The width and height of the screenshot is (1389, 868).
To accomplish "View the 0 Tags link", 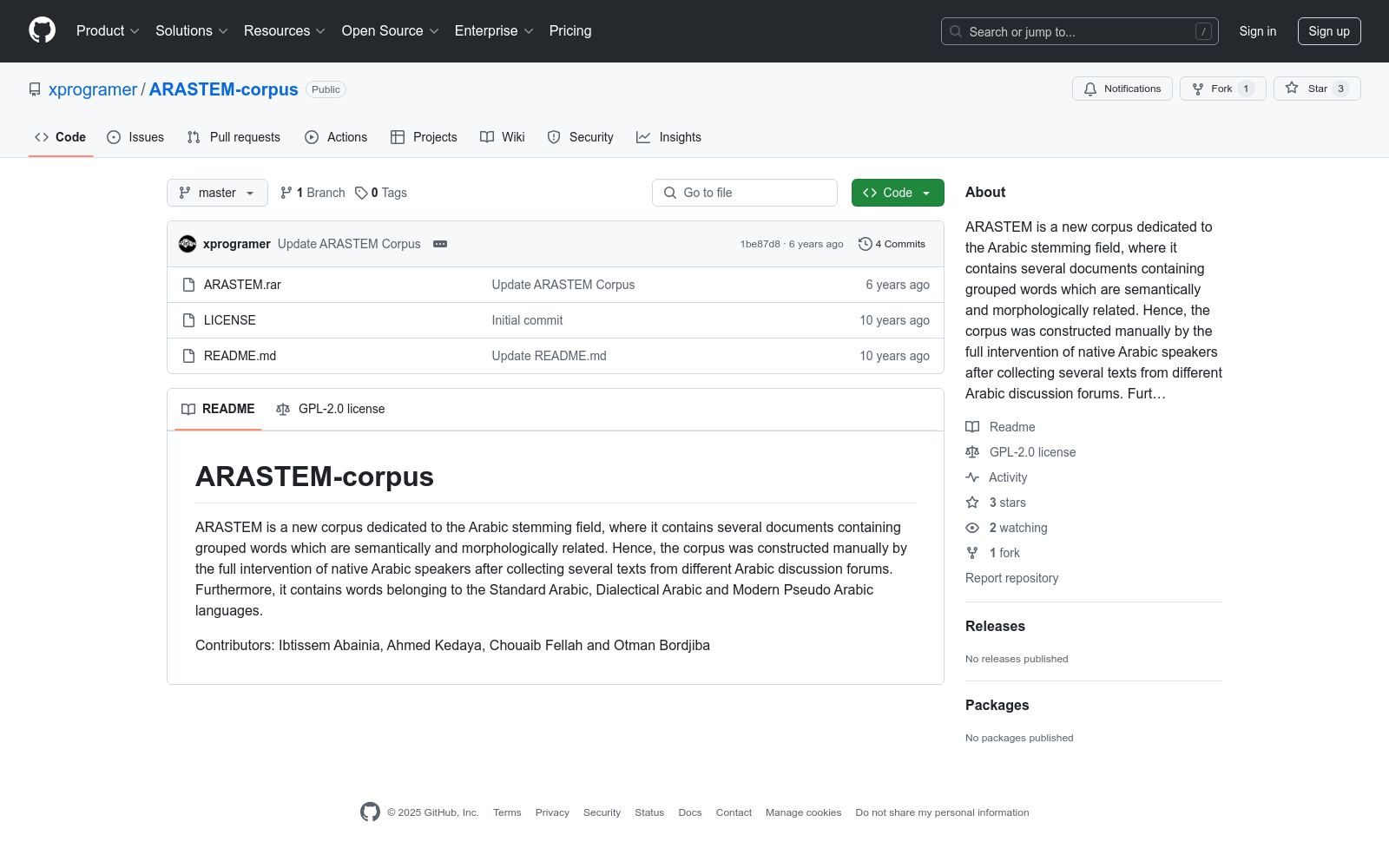I will coord(381,193).
